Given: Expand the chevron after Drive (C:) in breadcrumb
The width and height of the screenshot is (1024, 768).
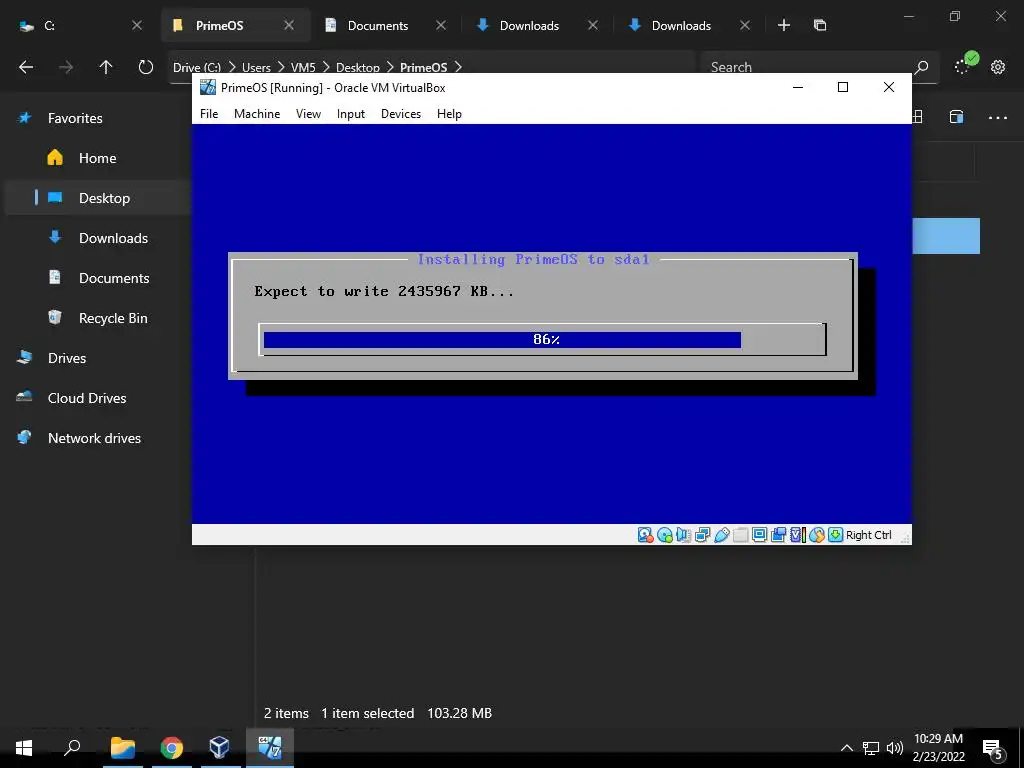Looking at the screenshot, I should click(x=232, y=67).
